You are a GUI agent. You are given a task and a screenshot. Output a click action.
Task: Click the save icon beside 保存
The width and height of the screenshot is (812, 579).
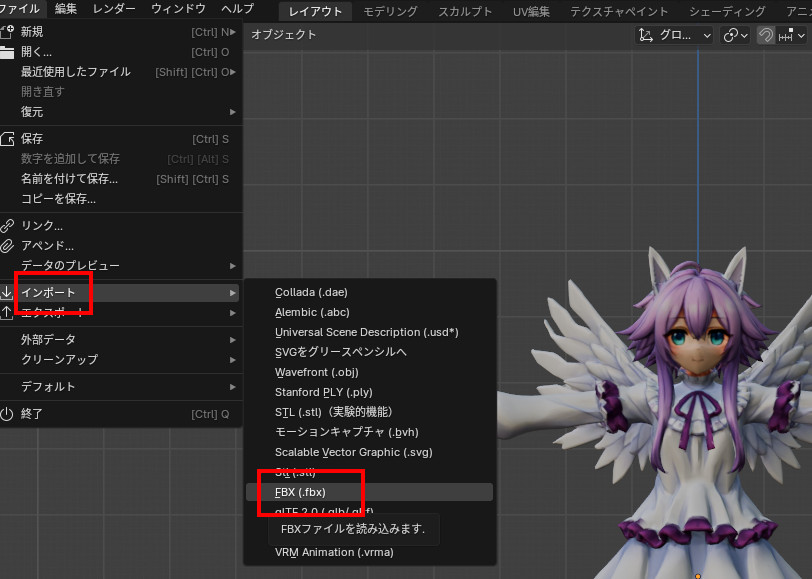(8, 139)
